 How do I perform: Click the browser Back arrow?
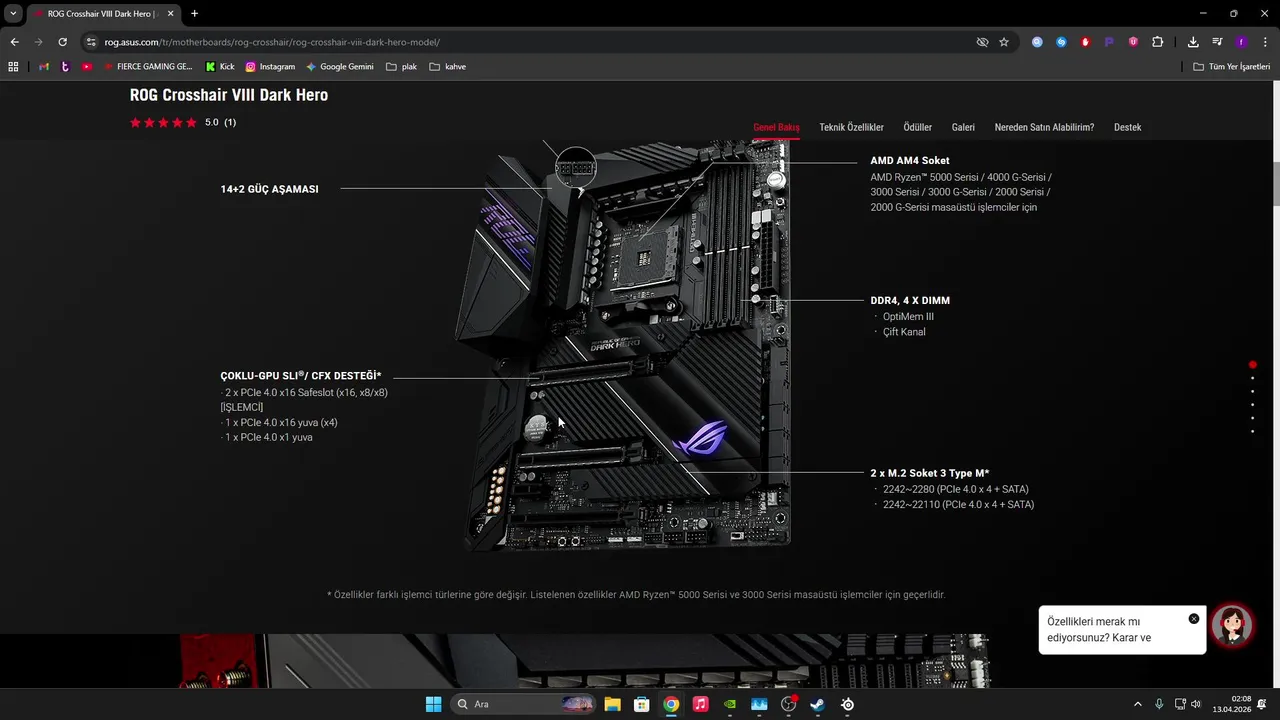14,42
